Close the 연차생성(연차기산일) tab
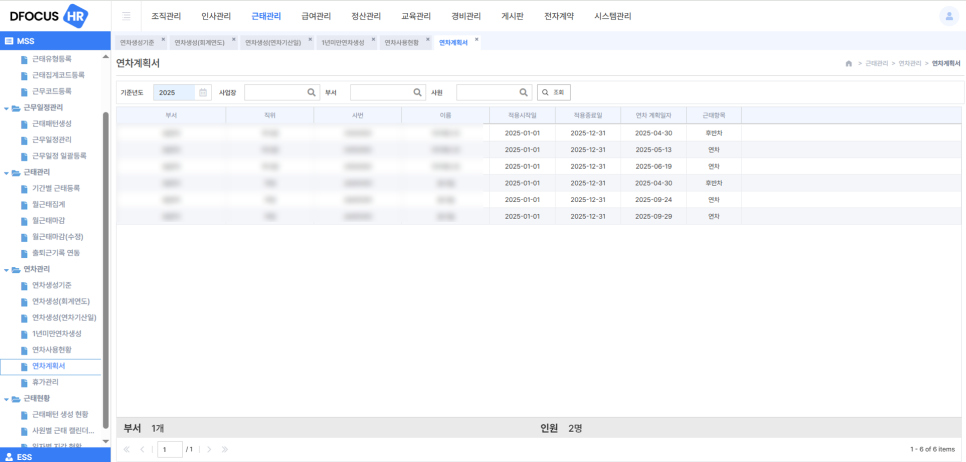The height and width of the screenshot is (462, 966). (311, 39)
